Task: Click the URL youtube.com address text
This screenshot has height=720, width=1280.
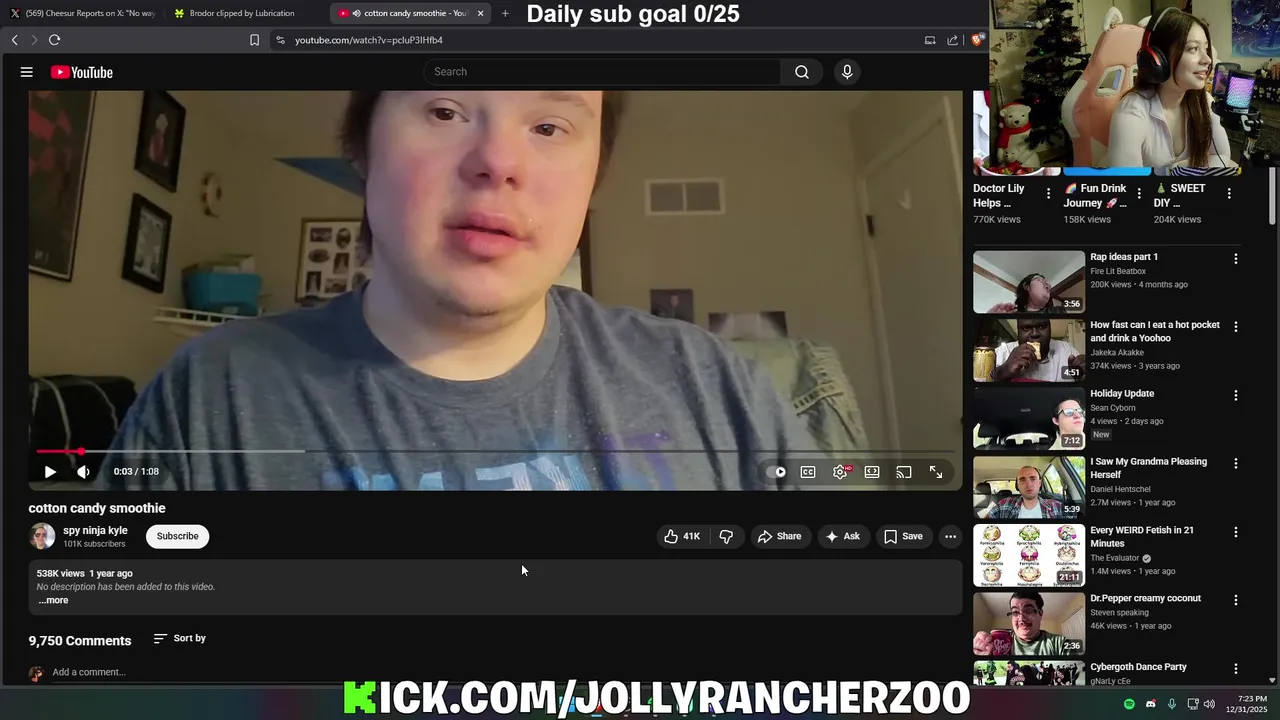Action: click(369, 40)
